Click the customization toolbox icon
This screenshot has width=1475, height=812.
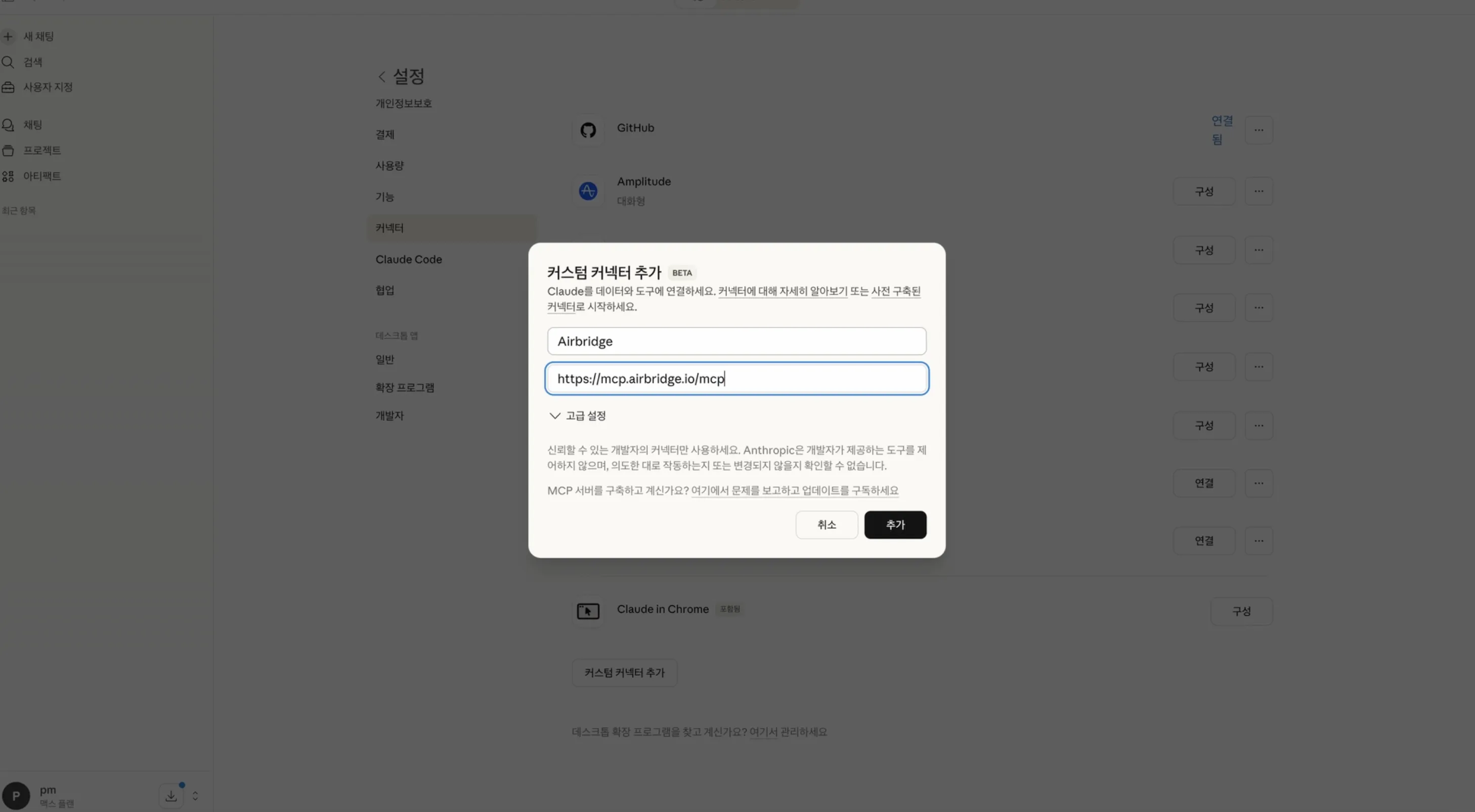(8, 87)
